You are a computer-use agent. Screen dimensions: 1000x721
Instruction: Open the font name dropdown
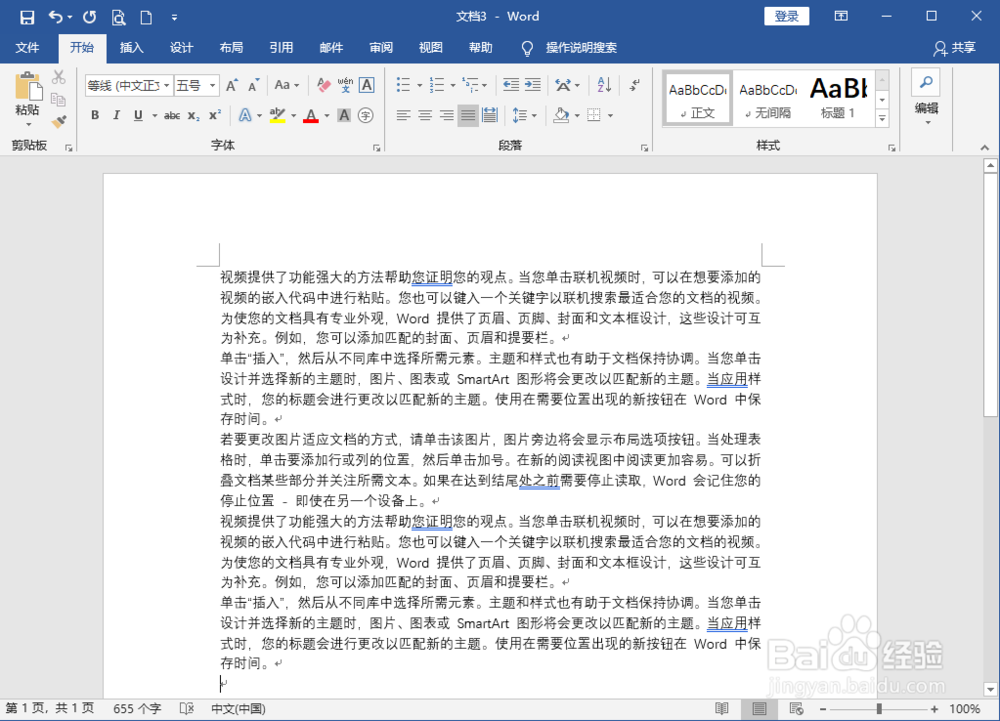(166, 85)
